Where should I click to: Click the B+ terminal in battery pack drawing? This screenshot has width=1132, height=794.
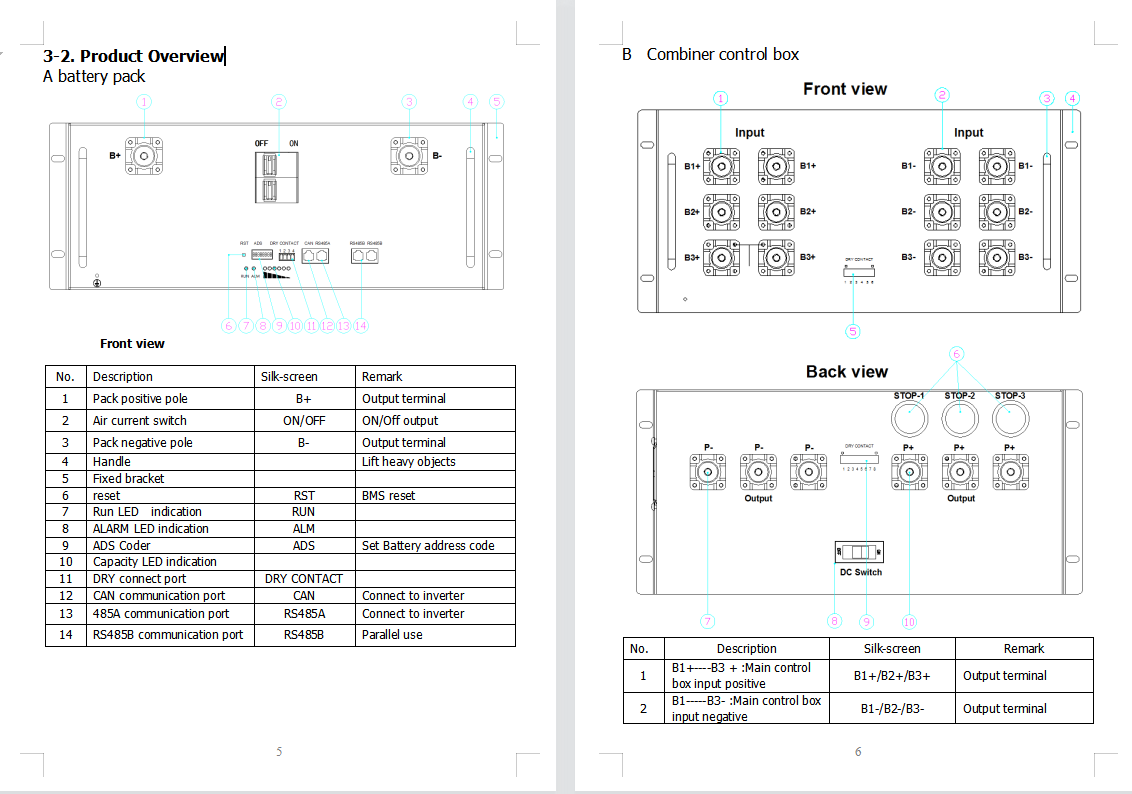[144, 156]
